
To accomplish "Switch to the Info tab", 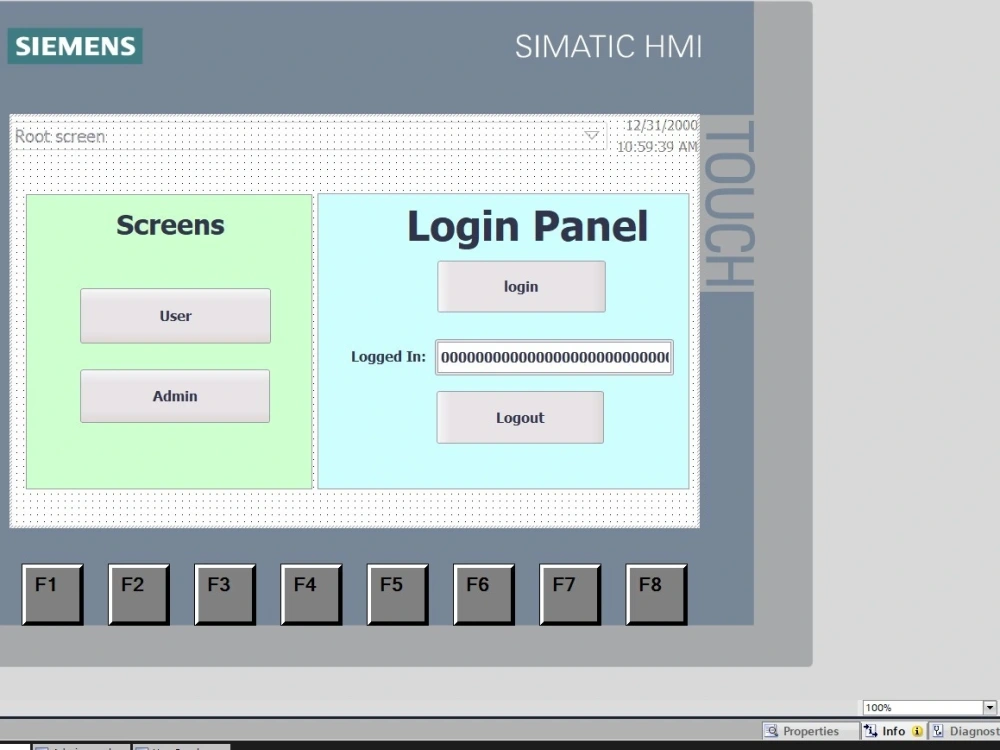I will pyautogui.click(x=889, y=731).
